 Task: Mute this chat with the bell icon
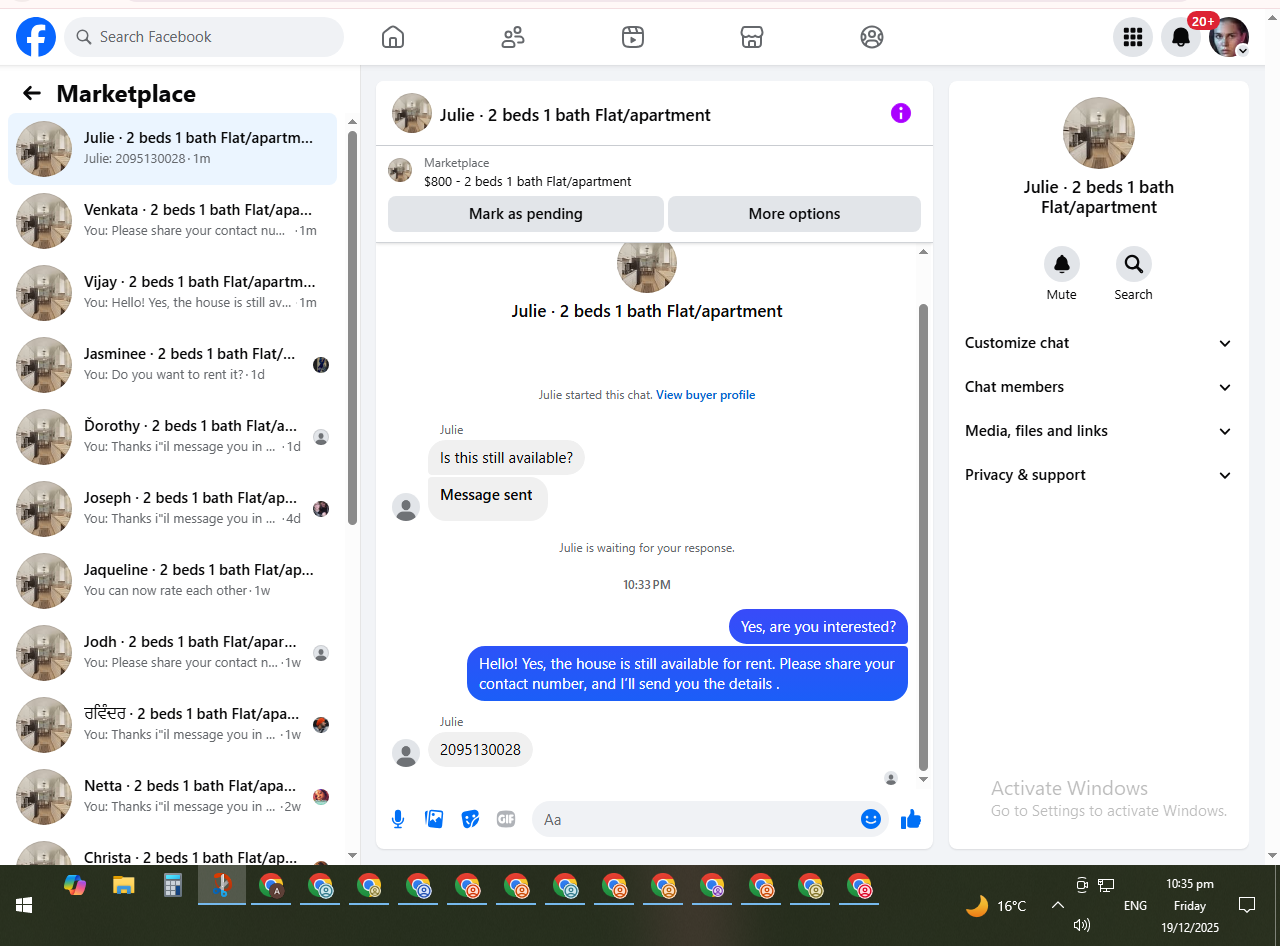pyautogui.click(x=1062, y=264)
